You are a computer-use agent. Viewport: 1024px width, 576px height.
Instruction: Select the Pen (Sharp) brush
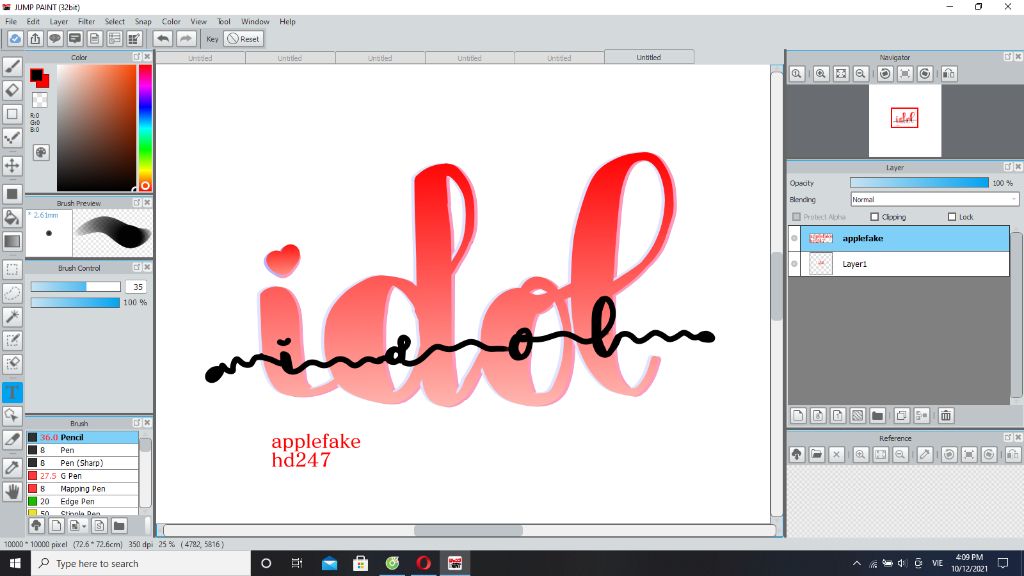[82, 462]
